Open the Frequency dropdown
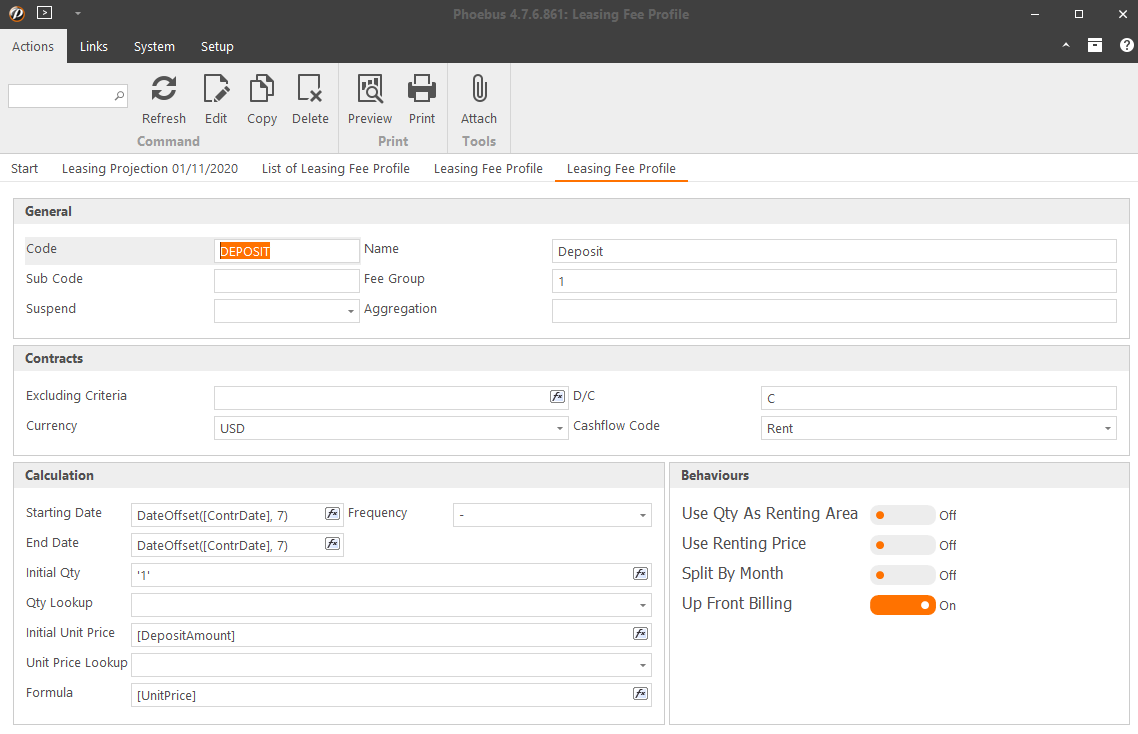Image resolution: width=1138 pixels, height=734 pixels. point(642,516)
